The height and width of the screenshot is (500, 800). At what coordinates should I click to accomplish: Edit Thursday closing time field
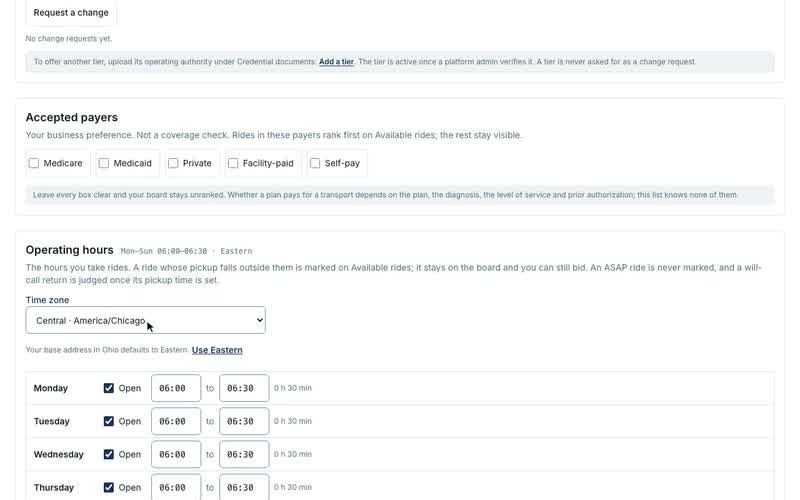(244, 487)
